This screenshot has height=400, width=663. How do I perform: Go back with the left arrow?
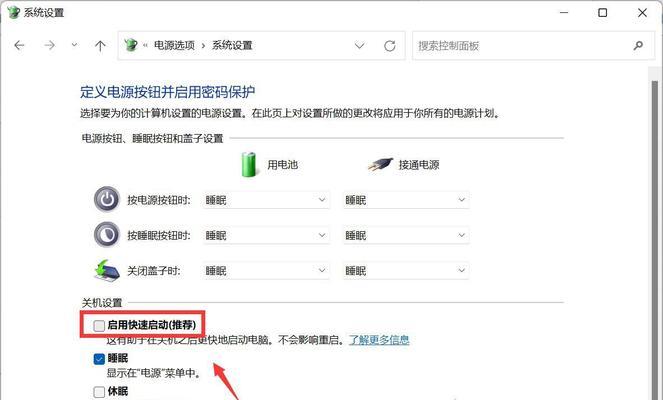(19, 45)
